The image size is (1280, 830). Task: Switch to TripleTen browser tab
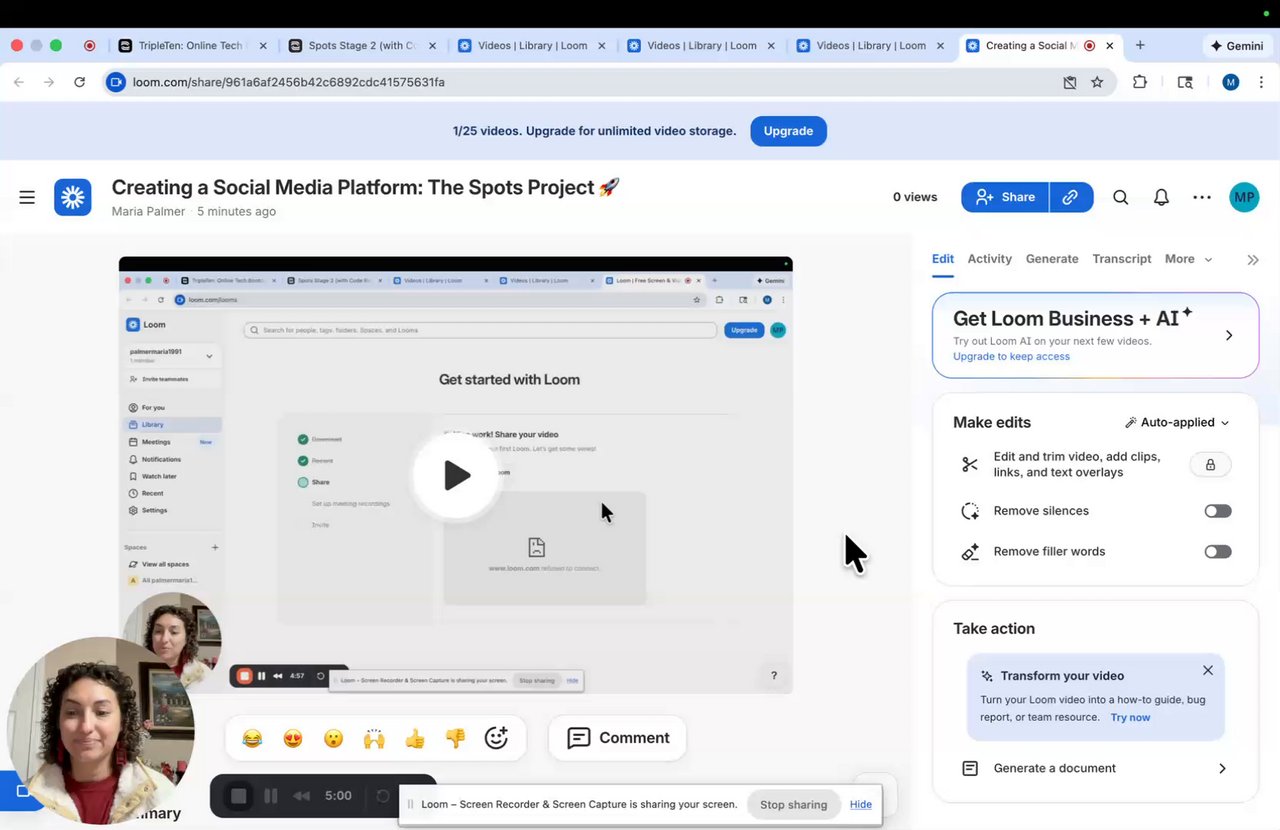pyautogui.click(x=192, y=45)
